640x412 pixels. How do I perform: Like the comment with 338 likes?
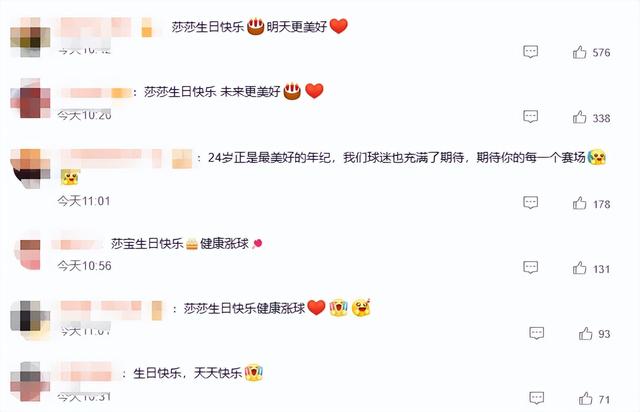pos(579,118)
